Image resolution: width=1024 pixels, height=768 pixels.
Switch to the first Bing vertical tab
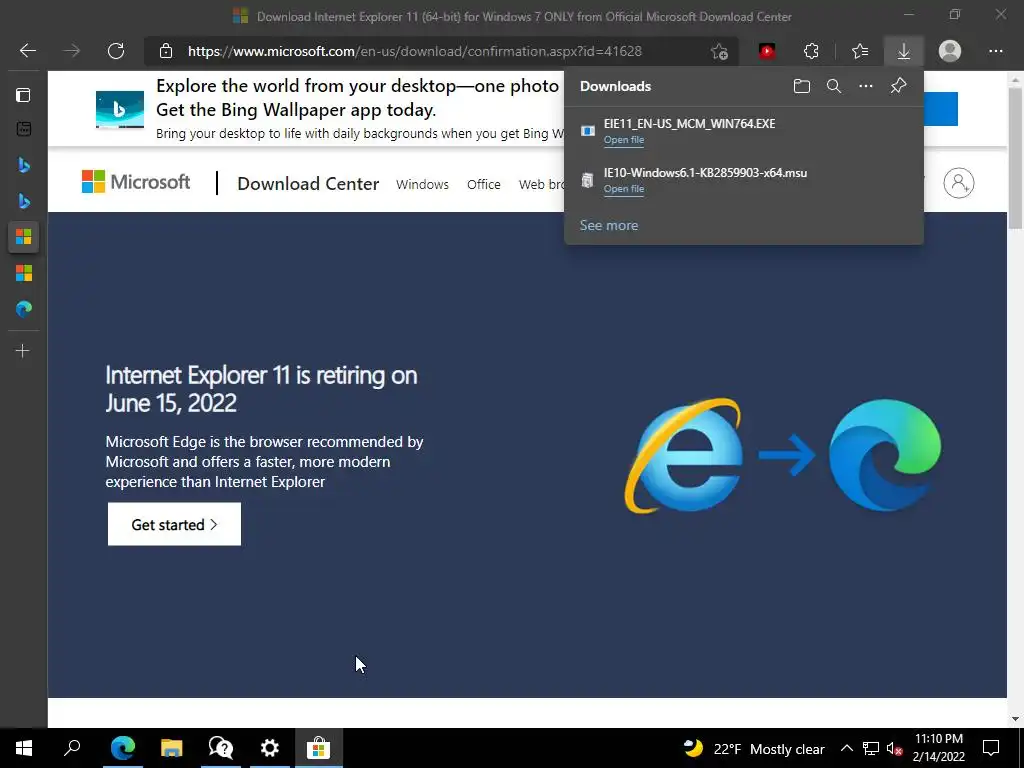[x=24, y=165]
